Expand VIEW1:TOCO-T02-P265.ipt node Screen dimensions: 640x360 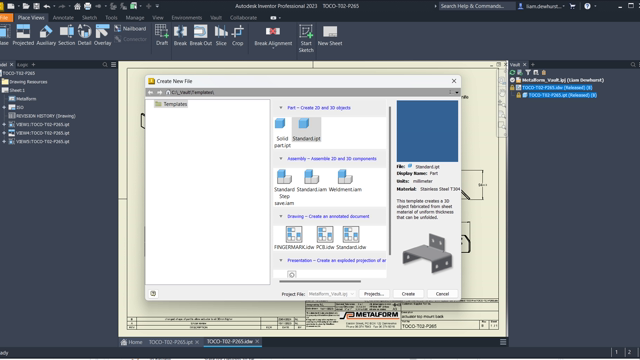tap(4, 124)
